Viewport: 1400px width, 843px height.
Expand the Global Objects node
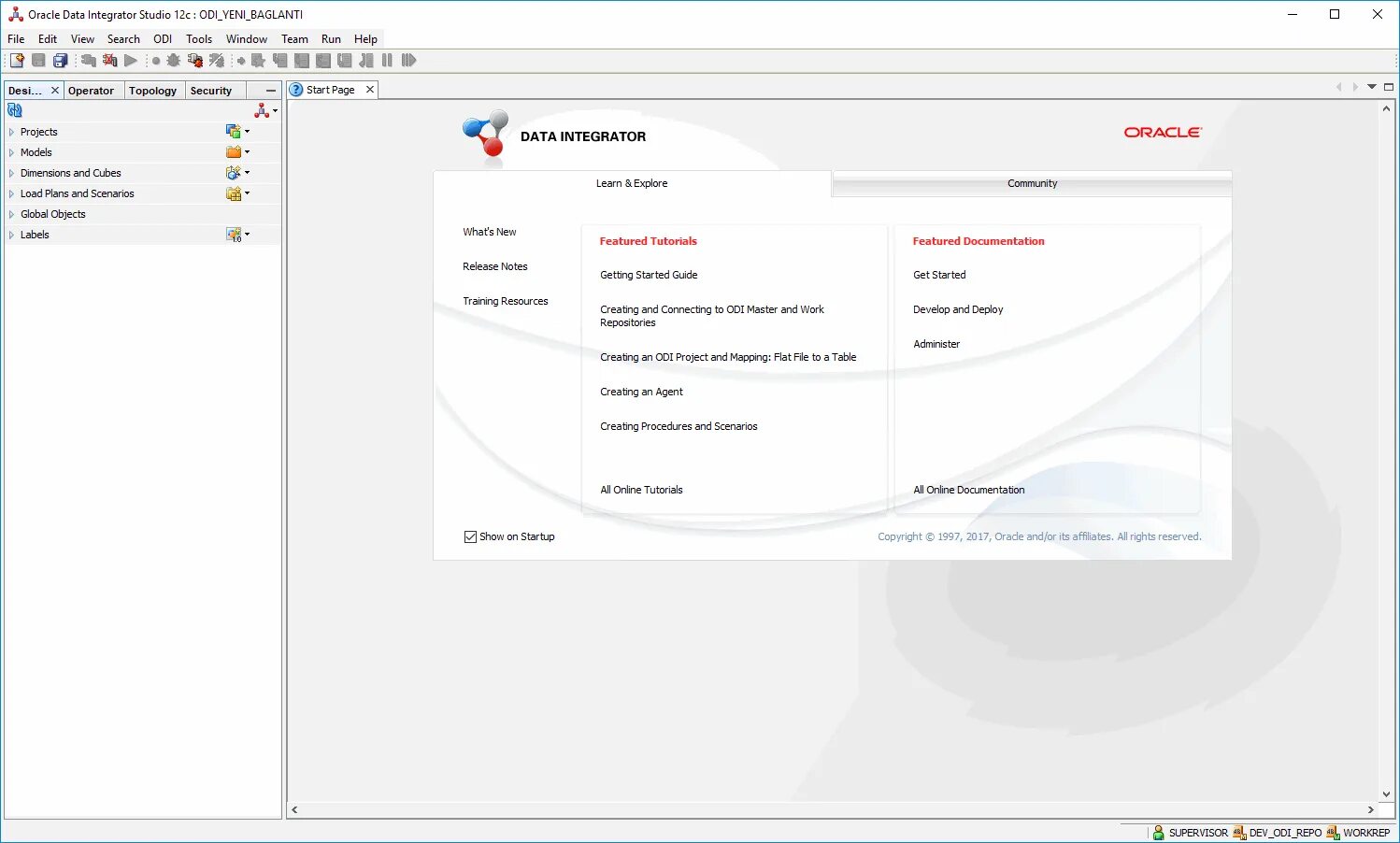(x=11, y=214)
